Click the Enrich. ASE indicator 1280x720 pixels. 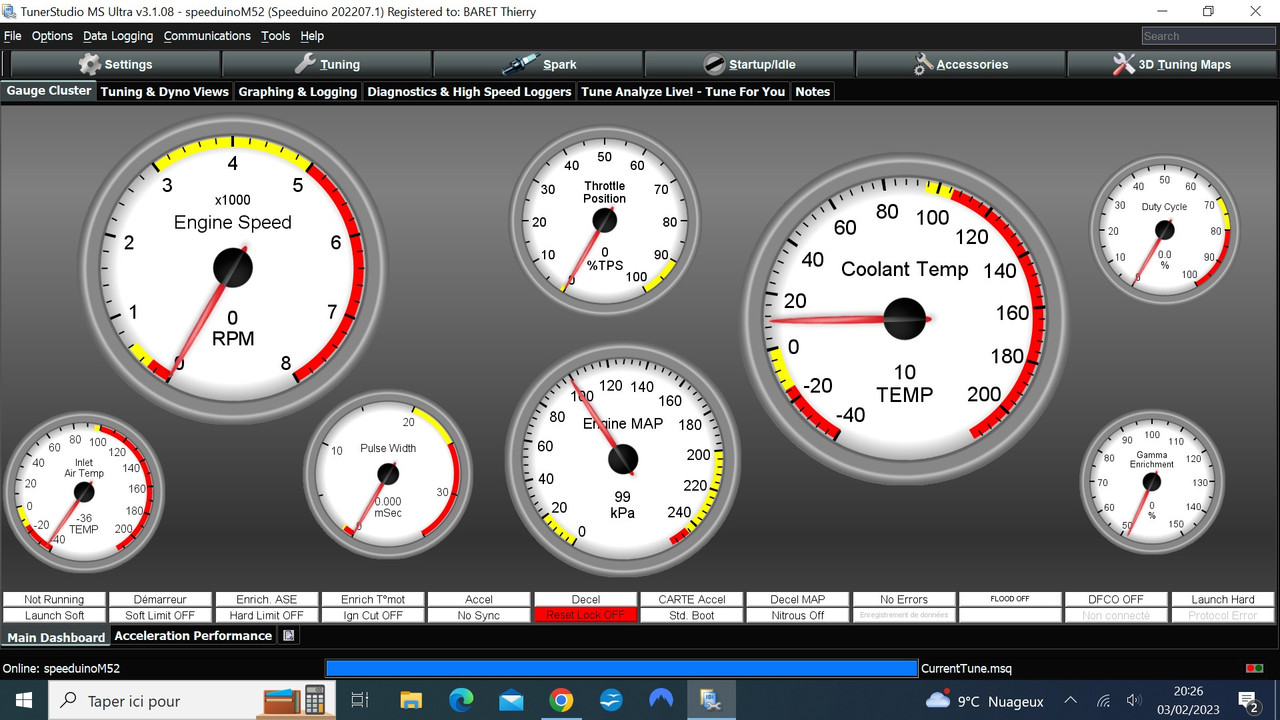pos(266,599)
